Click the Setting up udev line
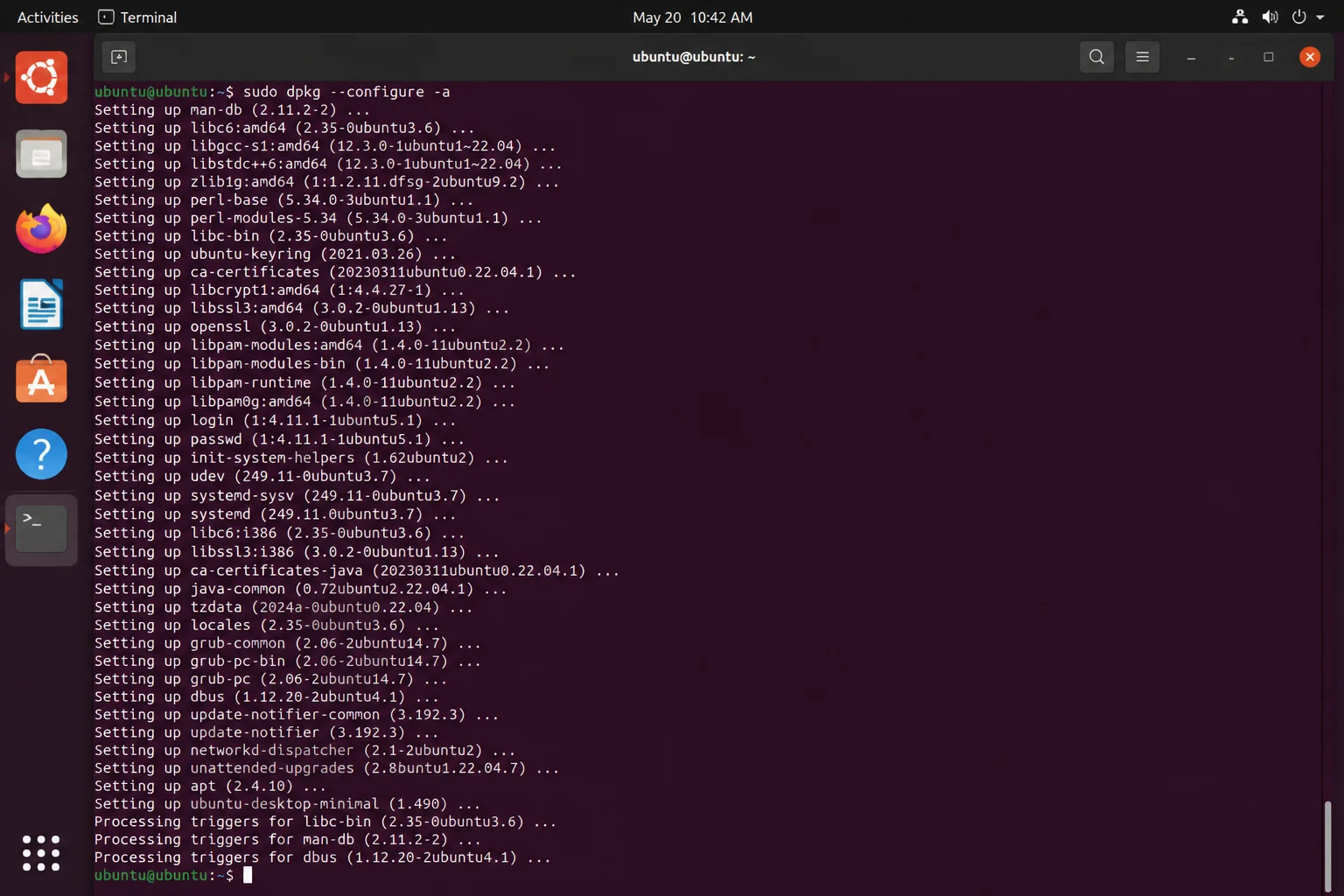 (262, 476)
